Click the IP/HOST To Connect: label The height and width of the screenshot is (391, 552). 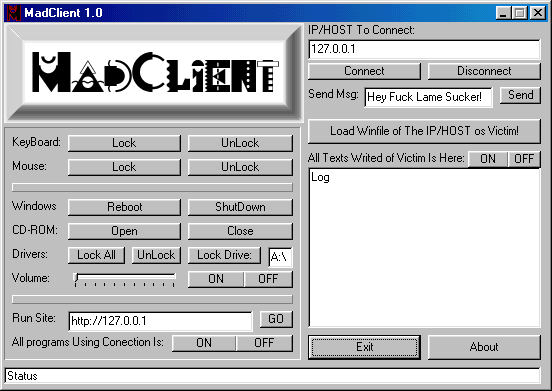(361, 30)
